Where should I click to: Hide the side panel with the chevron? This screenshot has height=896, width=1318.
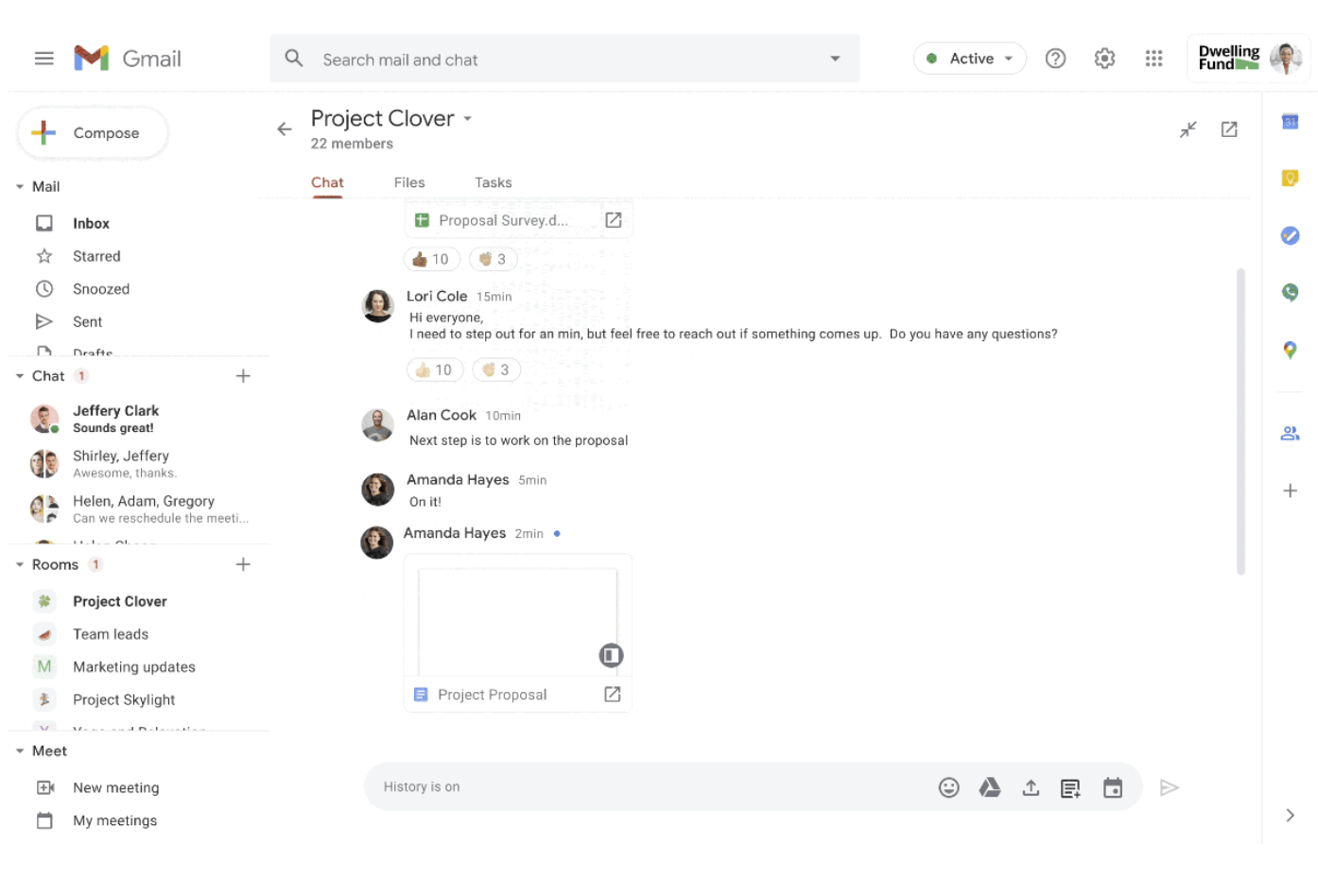[x=1290, y=815]
